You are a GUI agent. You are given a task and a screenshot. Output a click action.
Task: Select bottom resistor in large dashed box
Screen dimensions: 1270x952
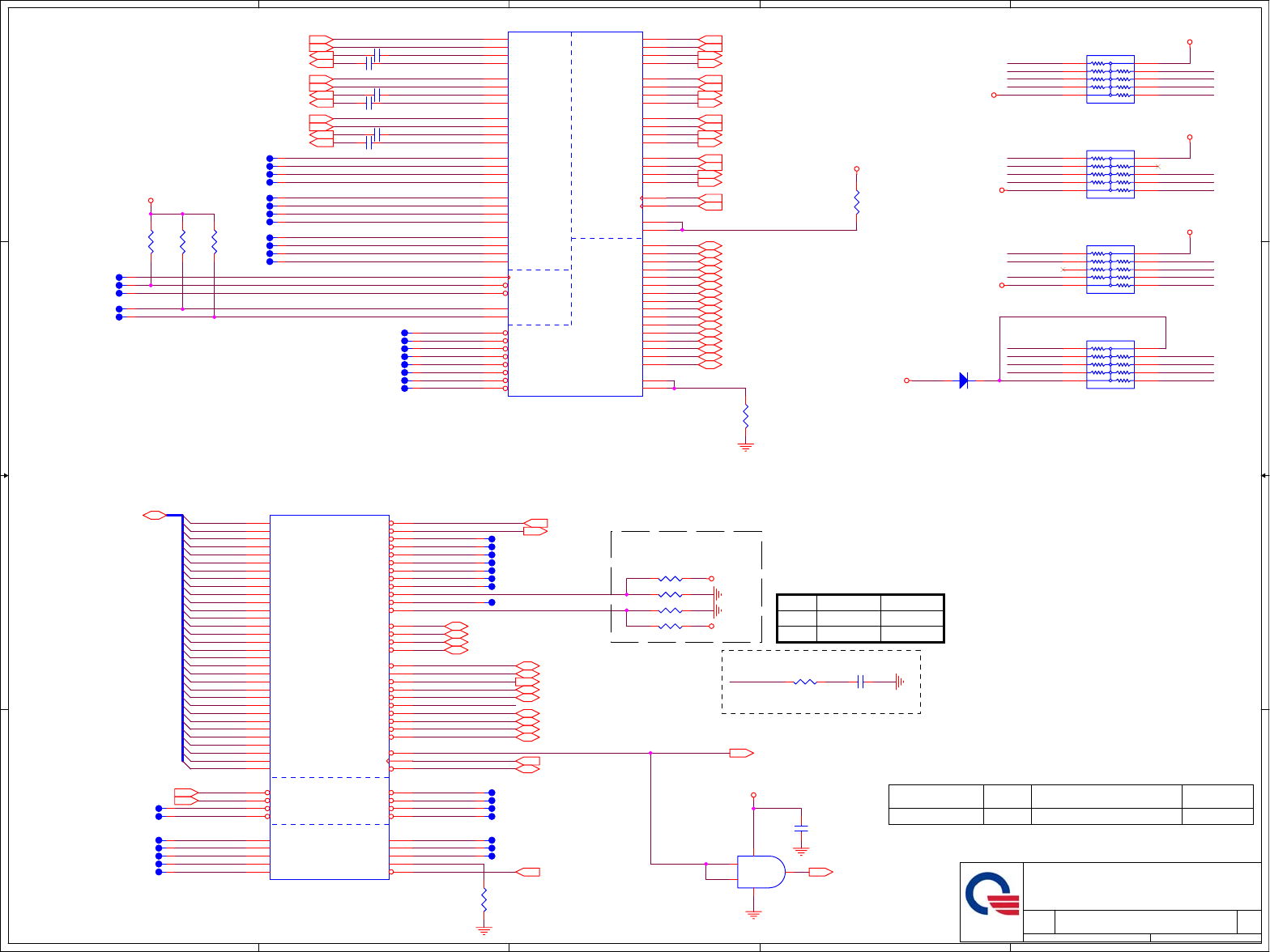[x=671, y=627]
